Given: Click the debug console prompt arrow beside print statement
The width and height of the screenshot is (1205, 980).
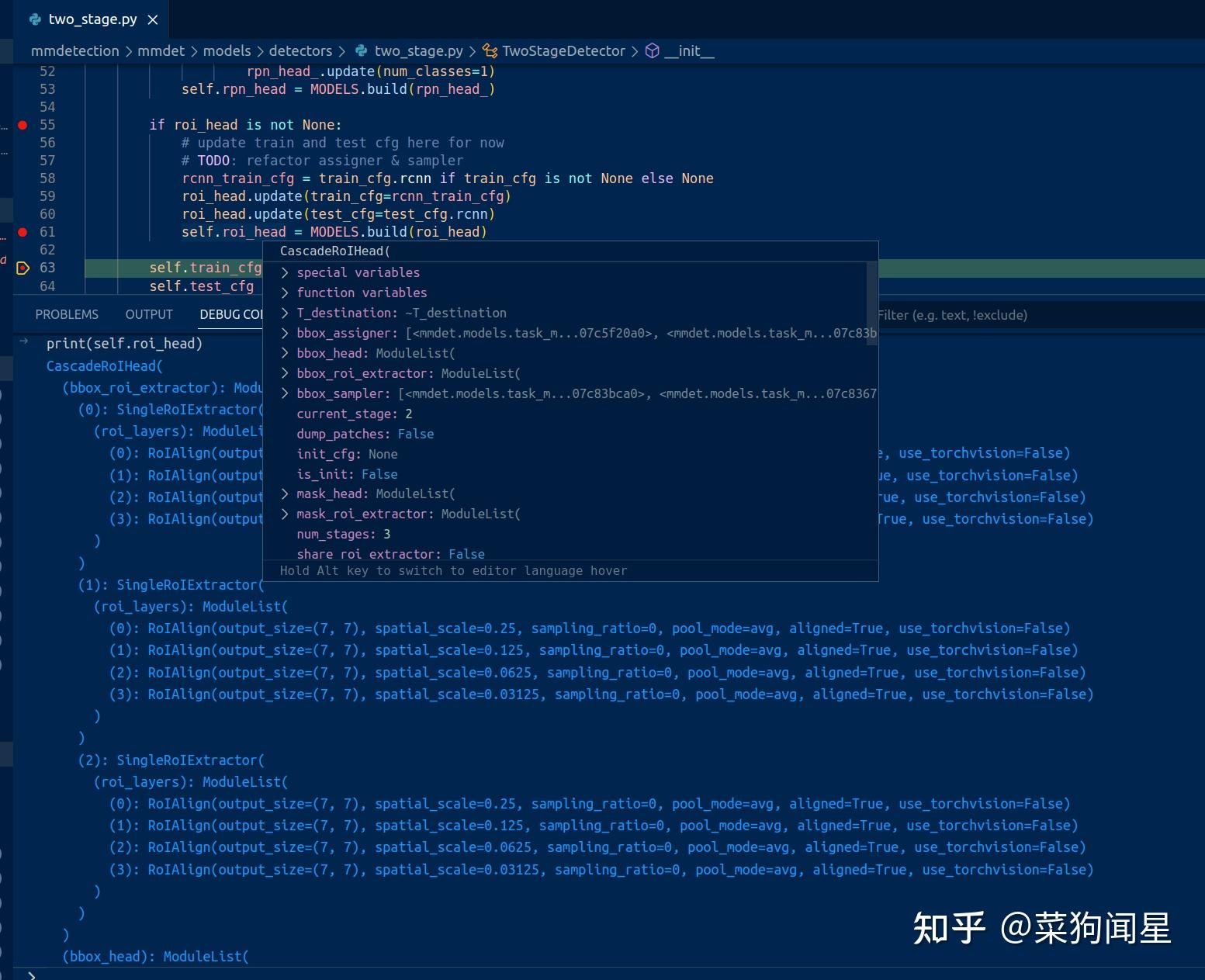Looking at the screenshot, I should (x=23, y=340).
